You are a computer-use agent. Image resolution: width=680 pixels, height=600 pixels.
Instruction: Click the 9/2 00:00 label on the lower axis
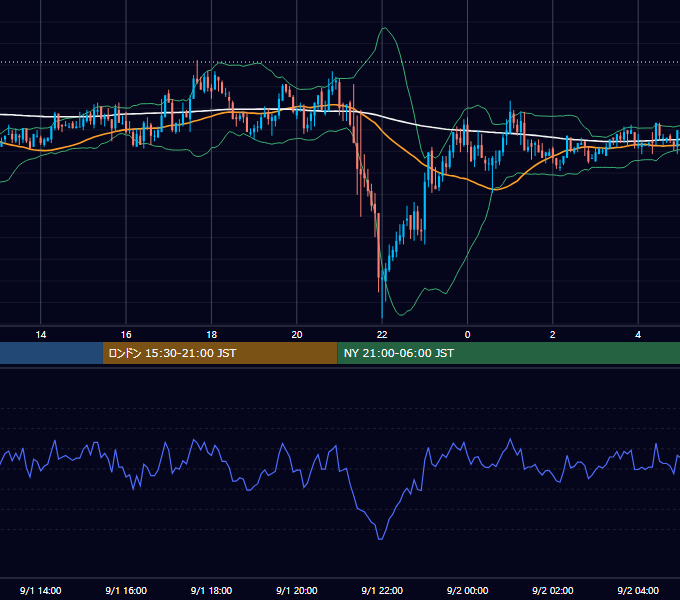click(468, 590)
